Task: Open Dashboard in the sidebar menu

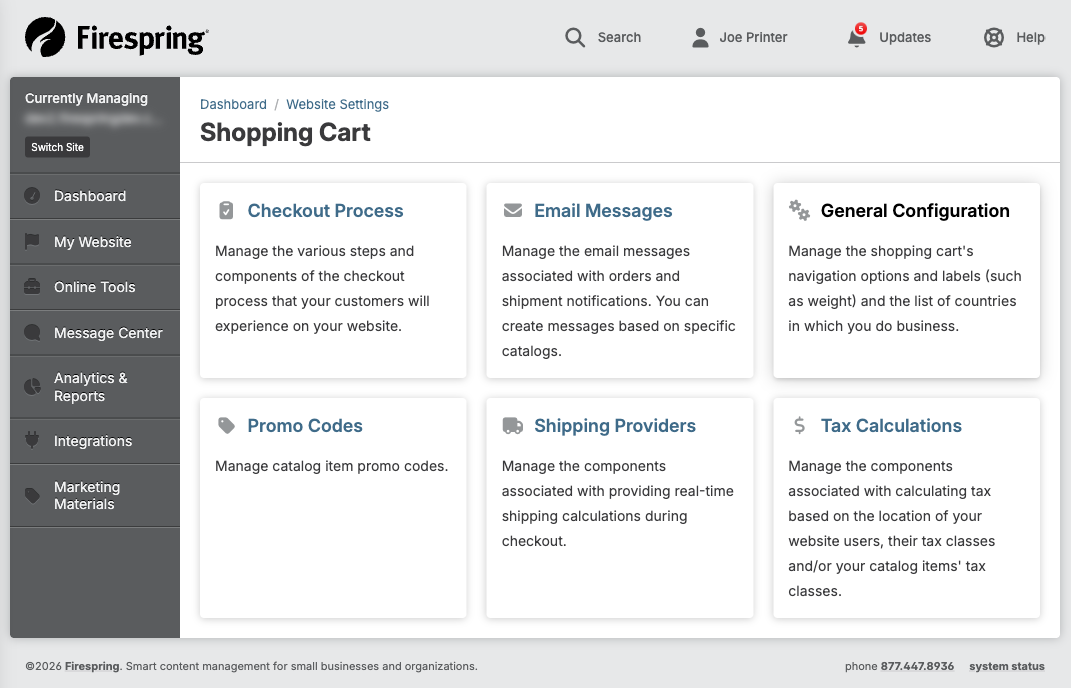Action: pyautogui.click(x=95, y=196)
